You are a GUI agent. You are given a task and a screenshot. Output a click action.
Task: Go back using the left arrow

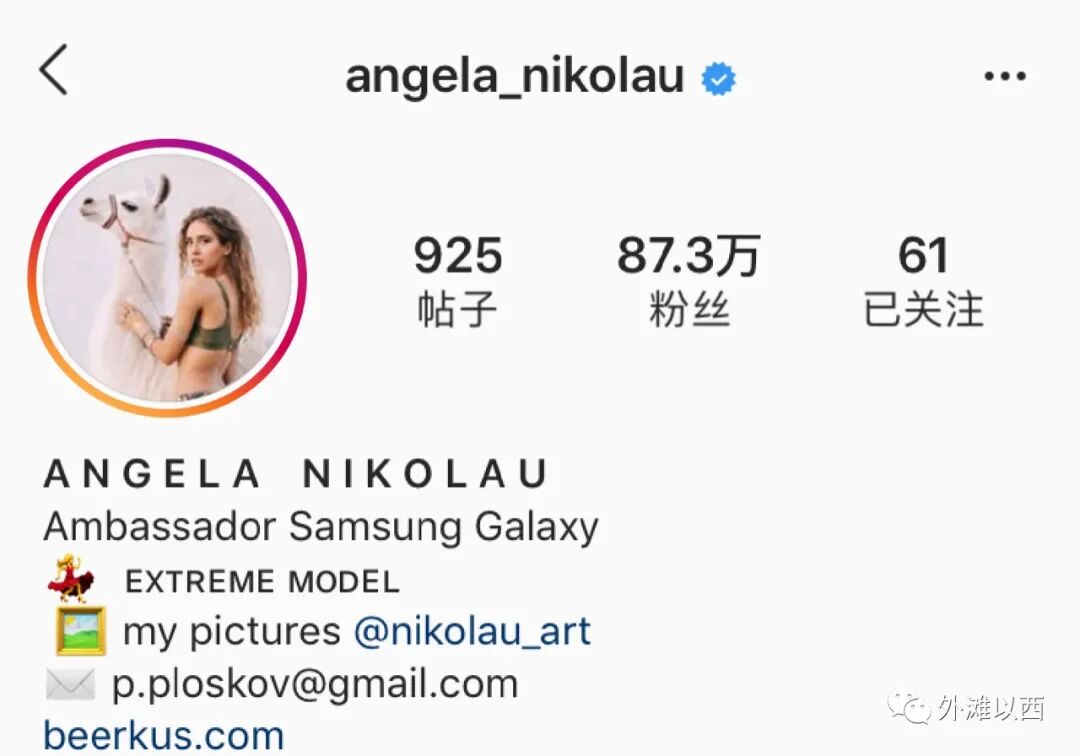click(x=54, y=70)
